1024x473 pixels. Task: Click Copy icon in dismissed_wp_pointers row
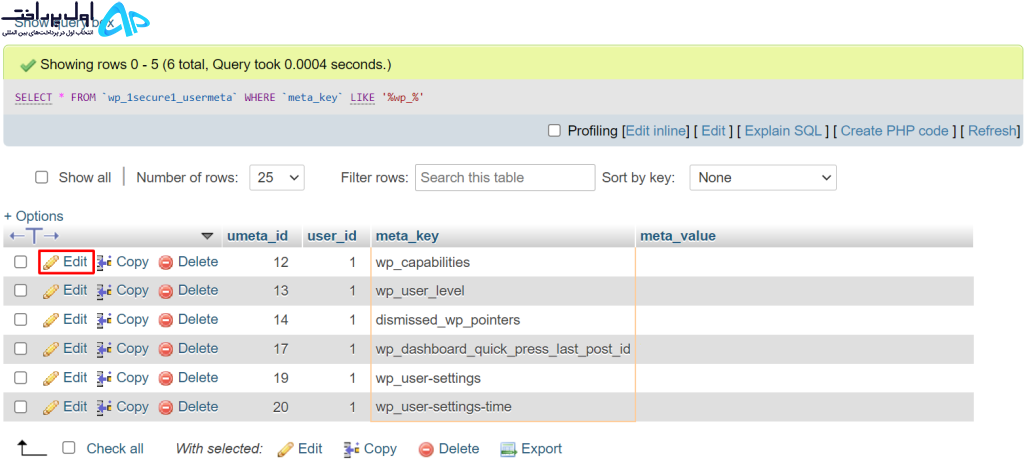(104, 320)
